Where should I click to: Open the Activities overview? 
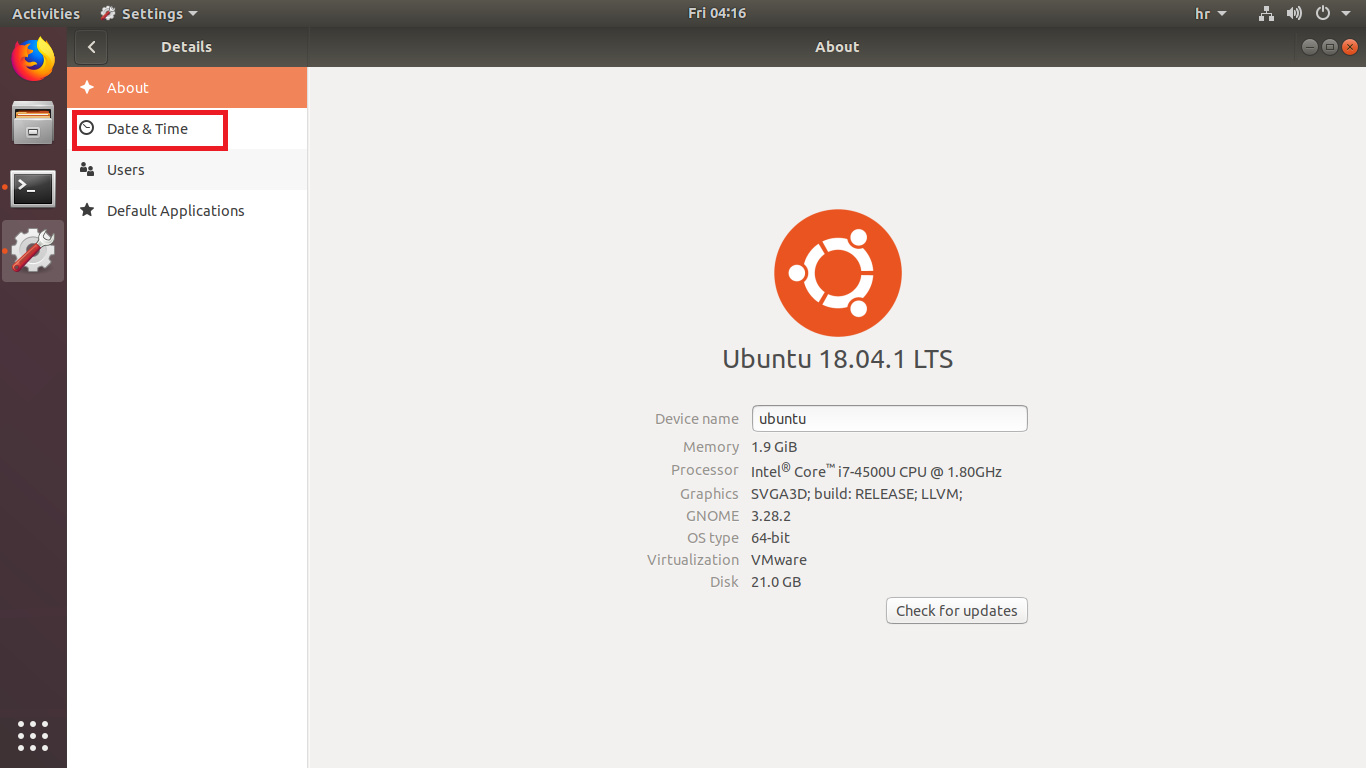(46, 14)
